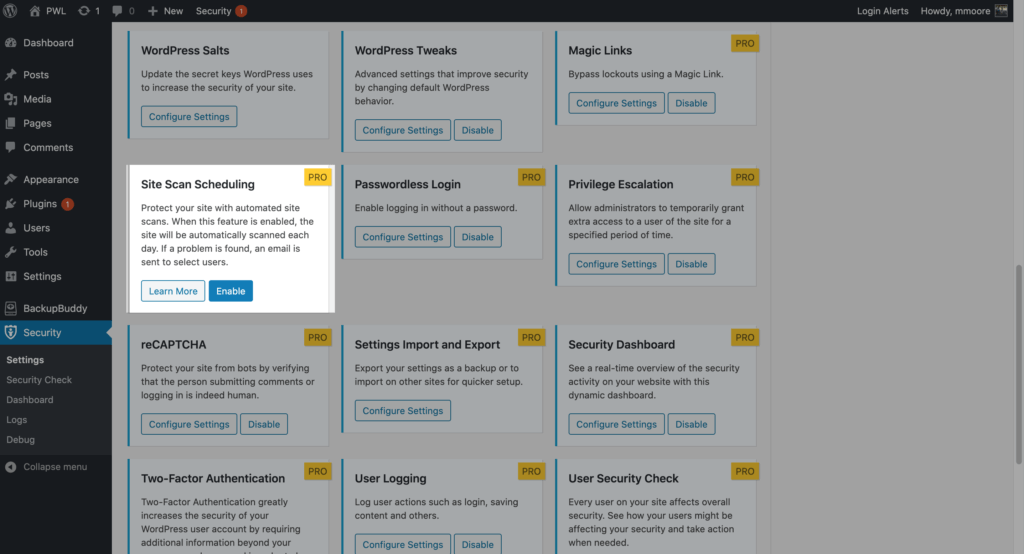The height and width of the screenshot is (554, 1024).
Task: Click the Comments icon in sidebar
Action: [x=10, y=147]
